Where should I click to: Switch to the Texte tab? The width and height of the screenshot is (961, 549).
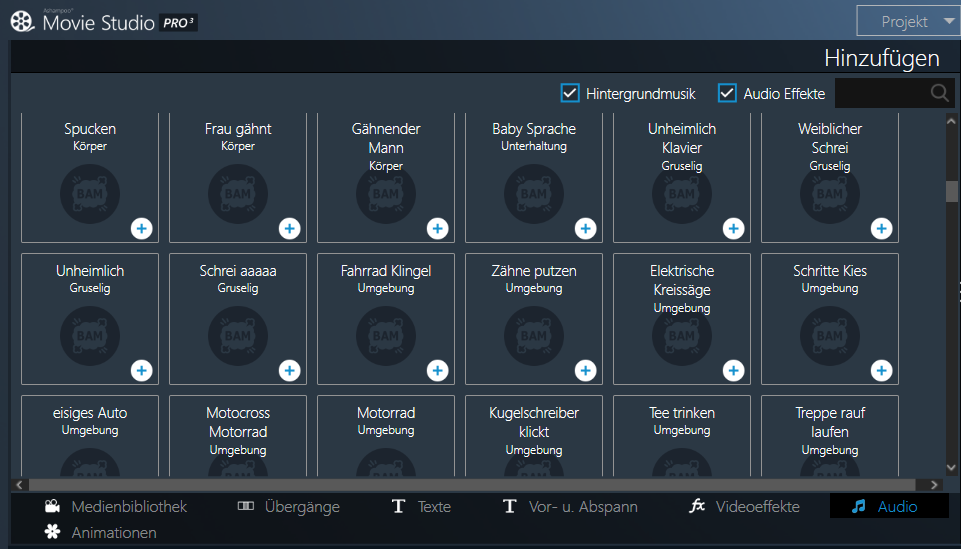click(x=421, y=507)
